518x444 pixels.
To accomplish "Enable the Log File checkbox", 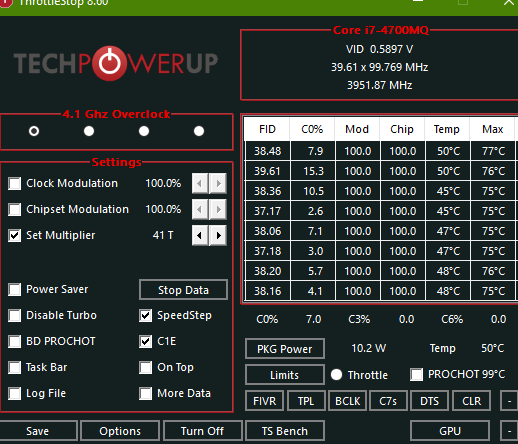I will point(15,393).
